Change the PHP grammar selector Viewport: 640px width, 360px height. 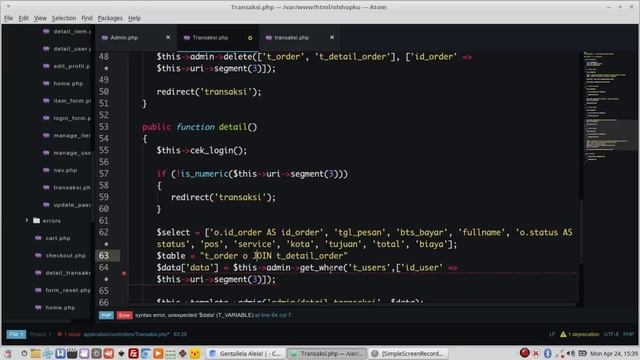(628, 334)
